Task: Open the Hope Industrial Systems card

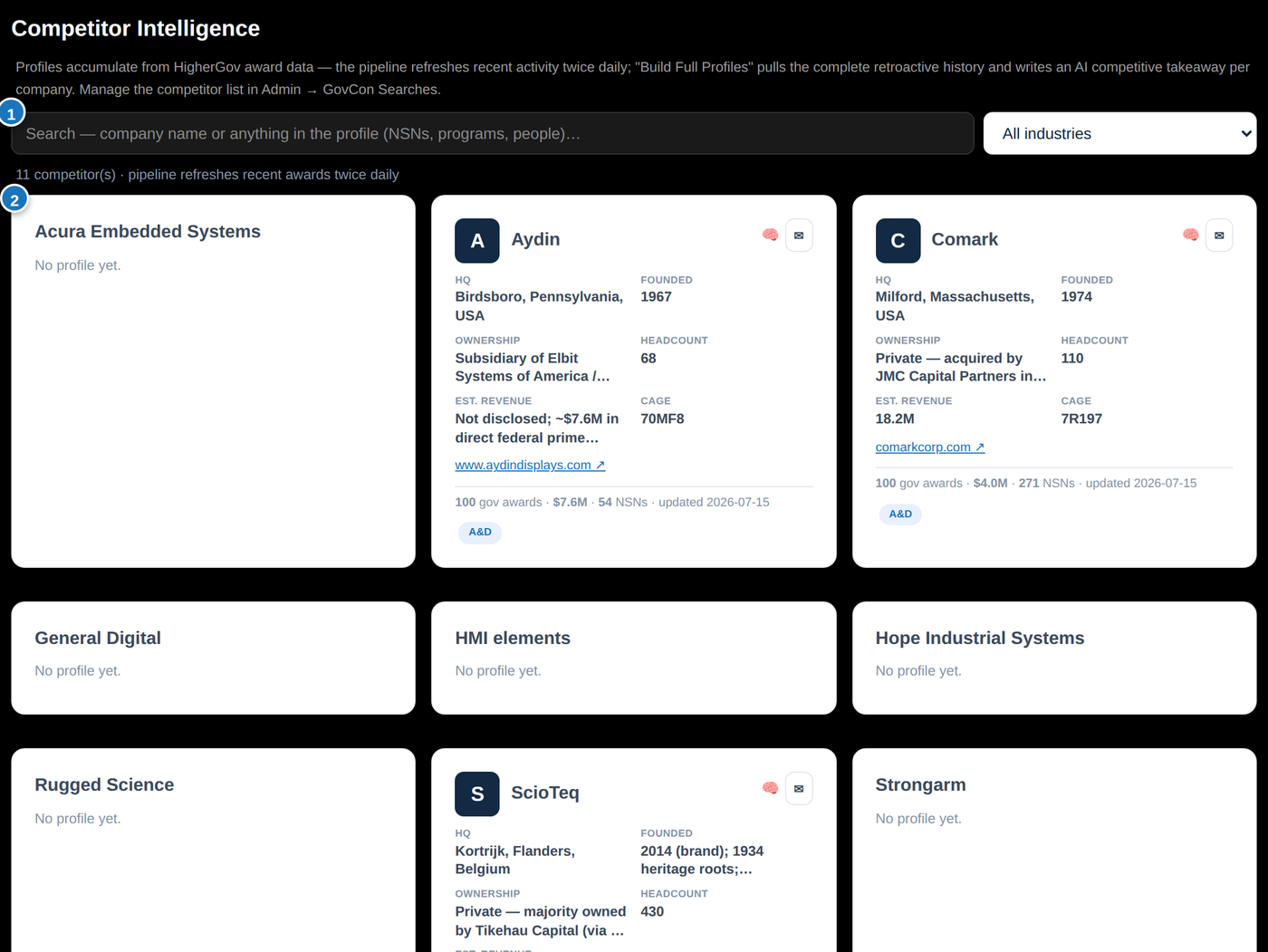Action: (1054, 658)
